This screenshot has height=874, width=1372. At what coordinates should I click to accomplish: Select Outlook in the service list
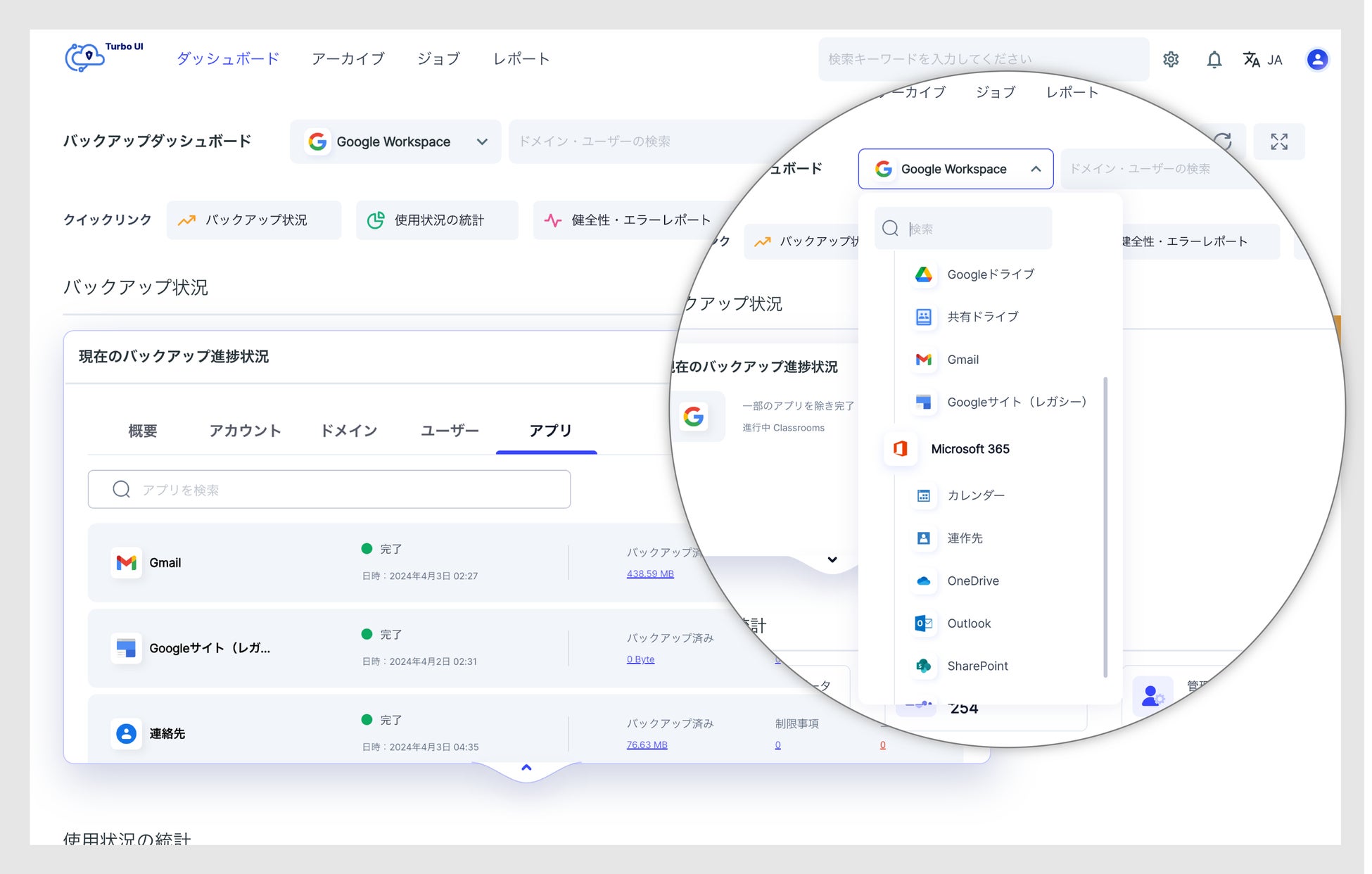968,623
